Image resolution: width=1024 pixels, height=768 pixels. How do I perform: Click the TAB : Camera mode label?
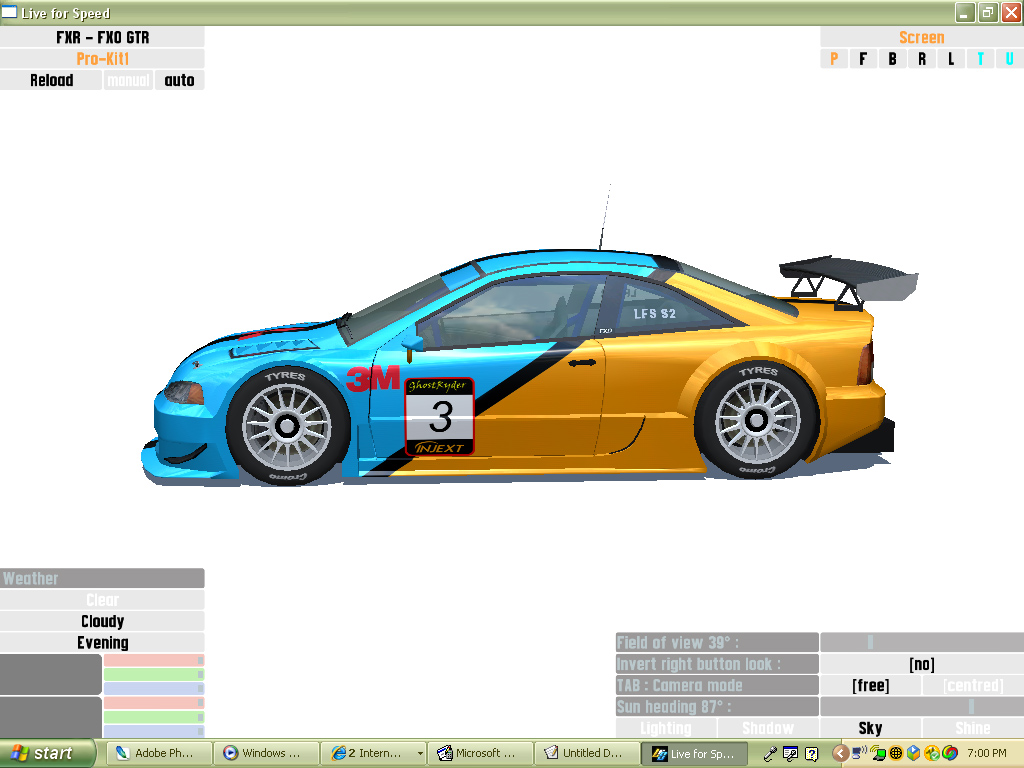717,686
